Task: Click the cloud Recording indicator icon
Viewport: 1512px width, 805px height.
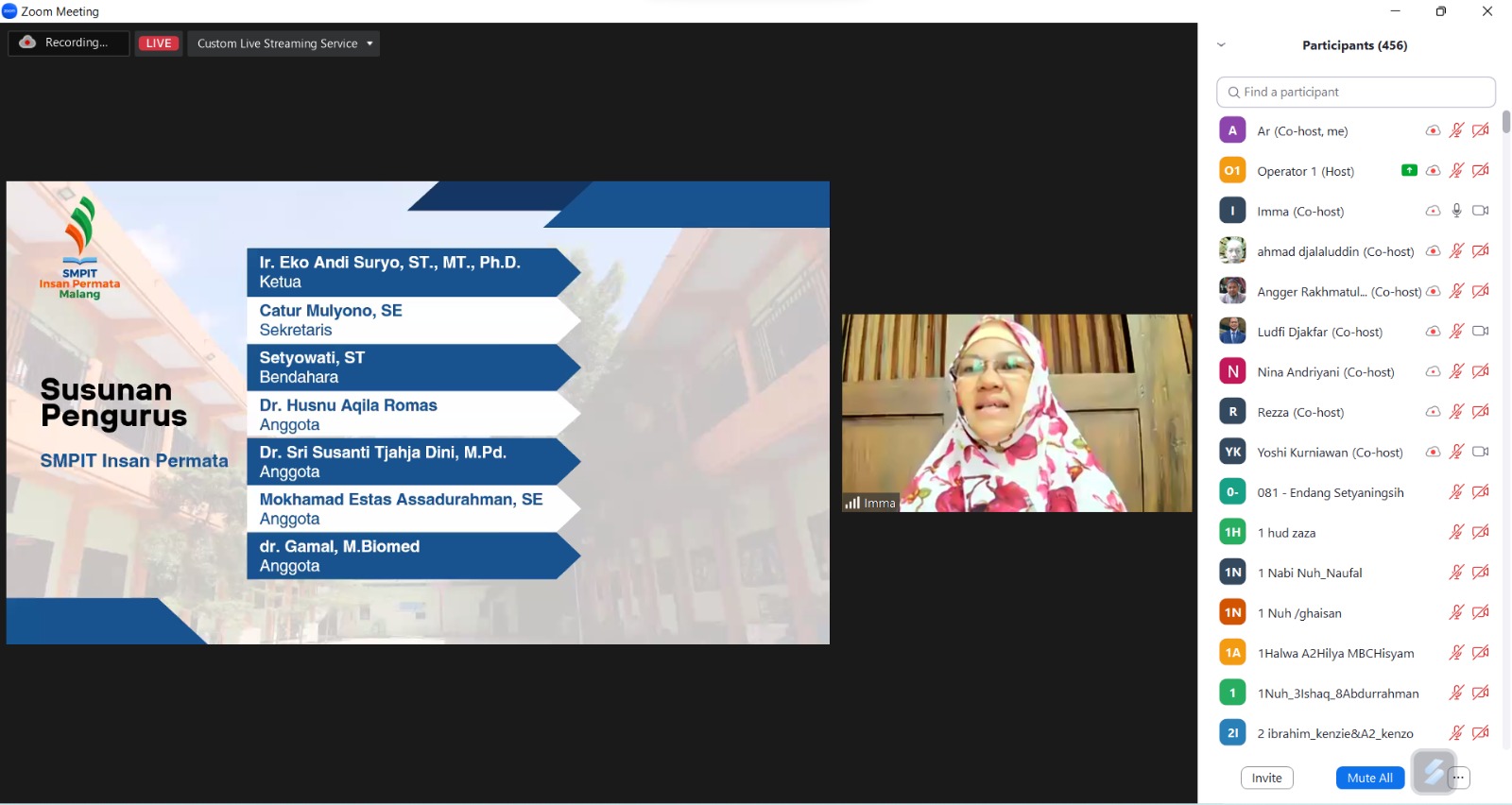Action: [27, 43]
